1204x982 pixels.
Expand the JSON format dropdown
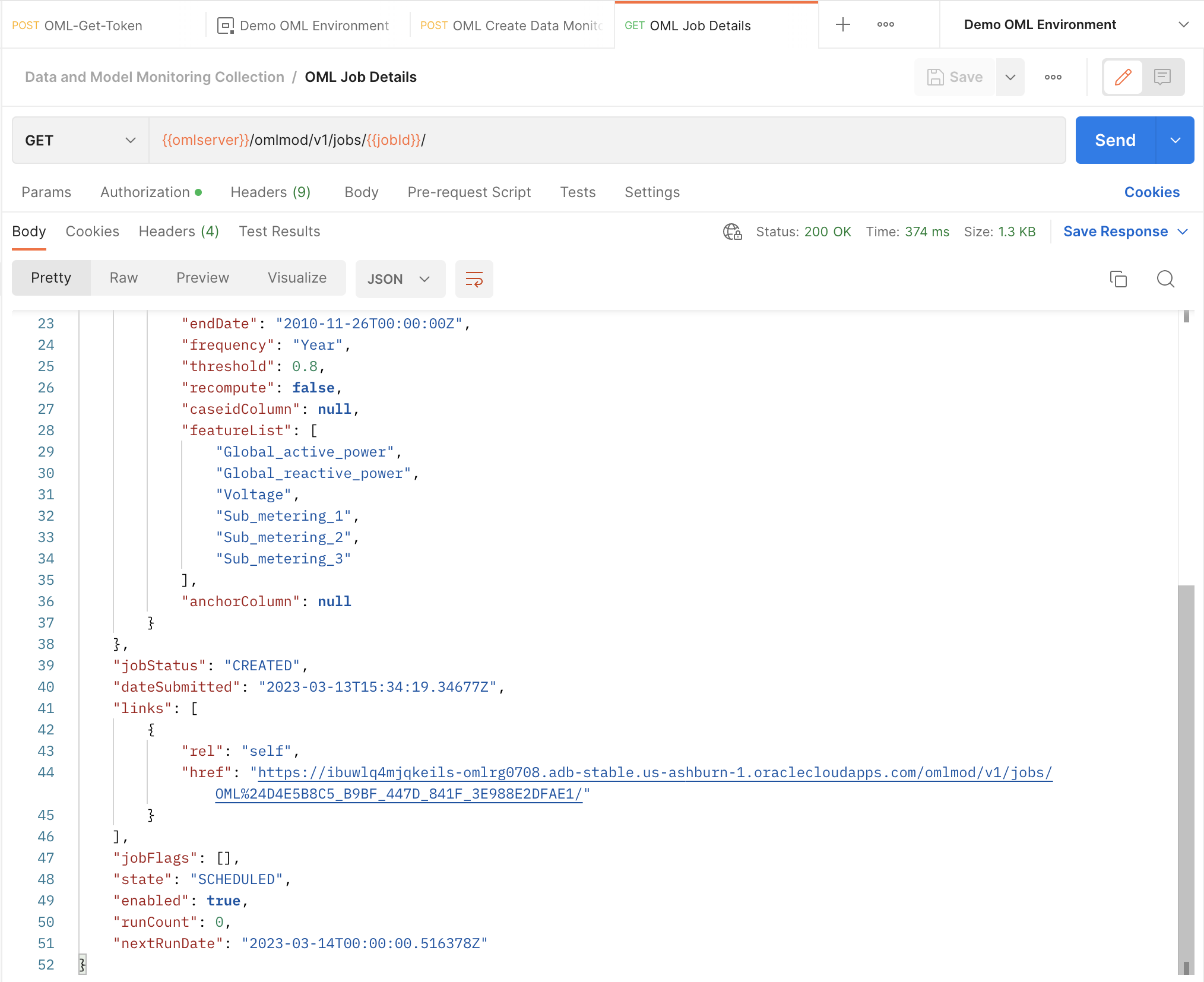(400, 279)
